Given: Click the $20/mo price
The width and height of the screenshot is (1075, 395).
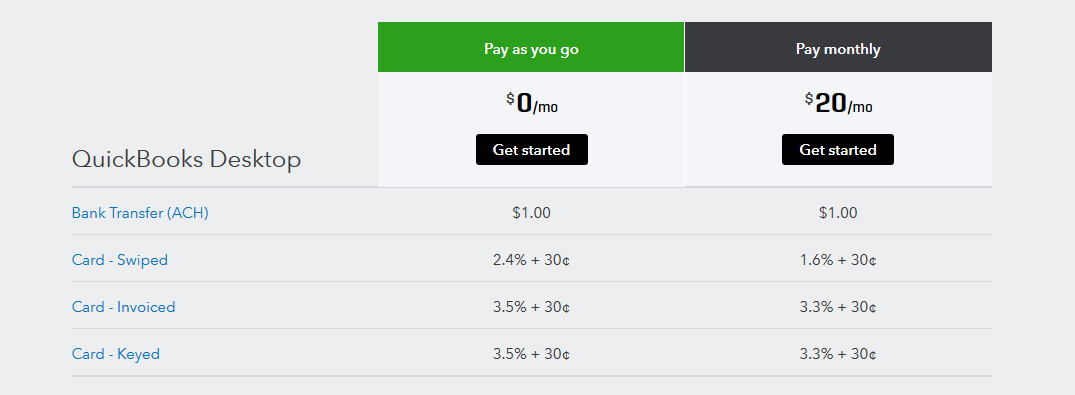Looking at the screenshot, I should point(838,104).
